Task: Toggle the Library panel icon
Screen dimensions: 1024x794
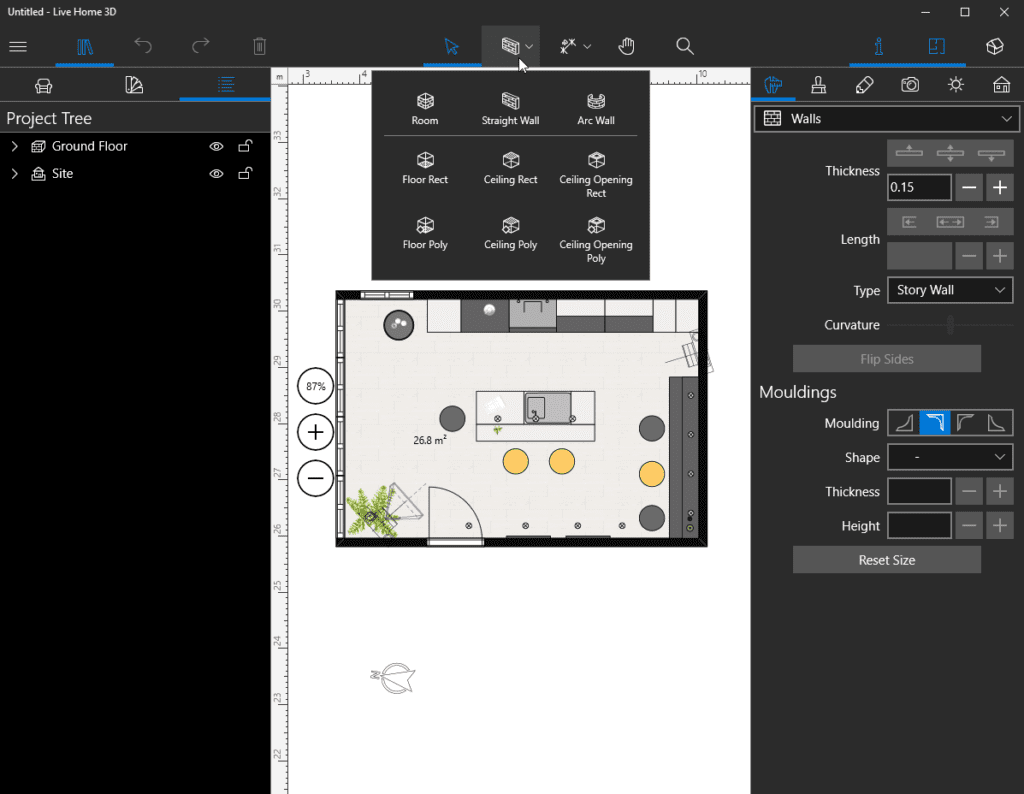Action: [85, 46]
